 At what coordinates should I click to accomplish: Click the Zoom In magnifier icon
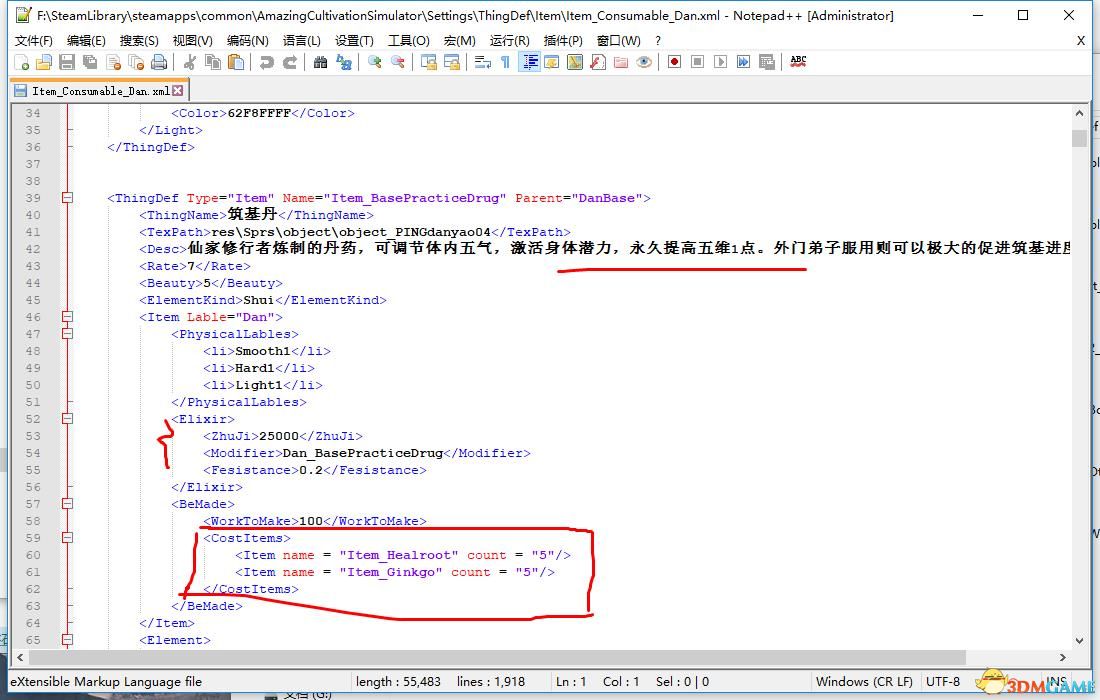pyautogui.click(x=375, y=62)
